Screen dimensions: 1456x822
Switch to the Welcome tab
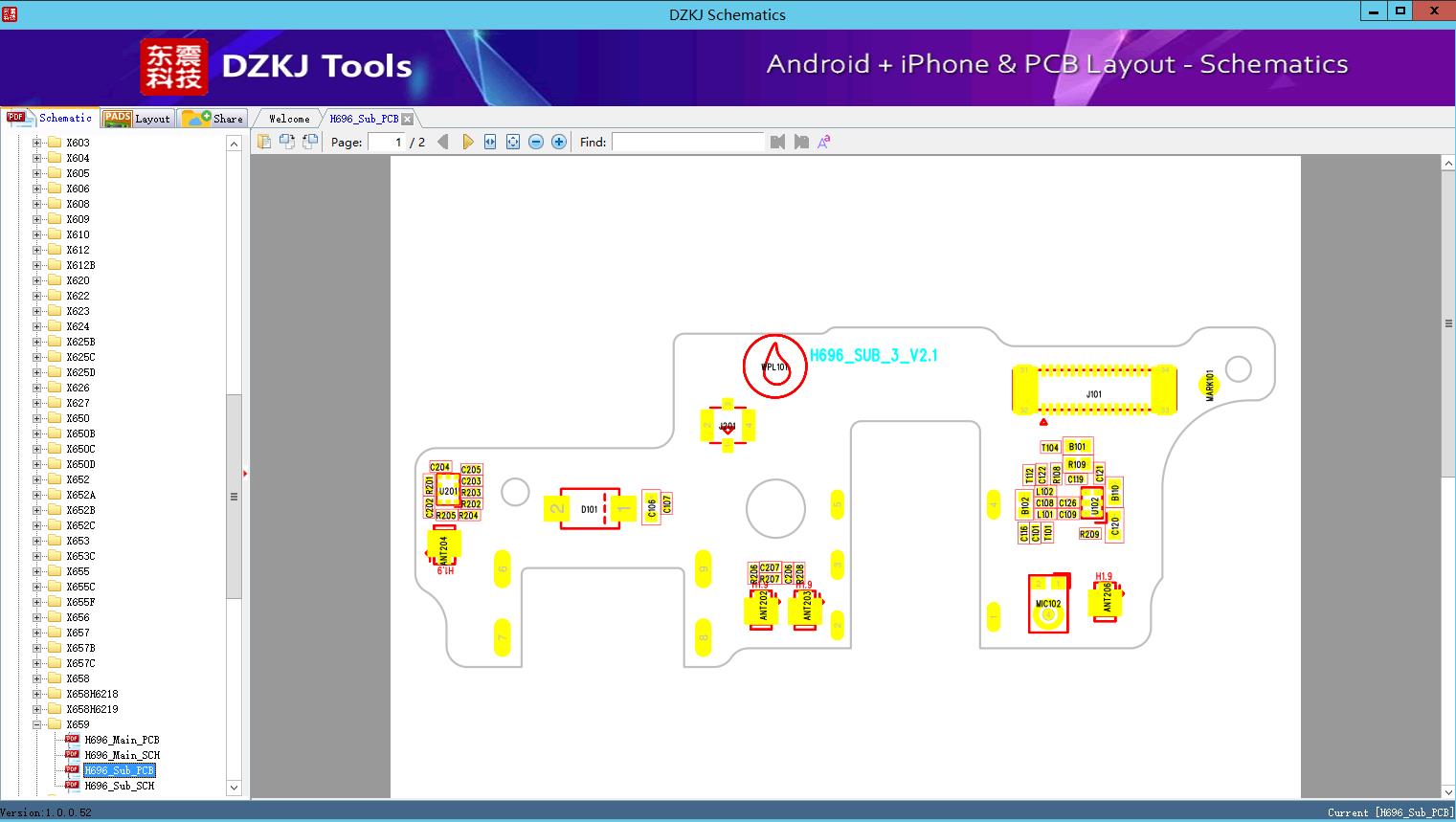(x=289, y=119)
